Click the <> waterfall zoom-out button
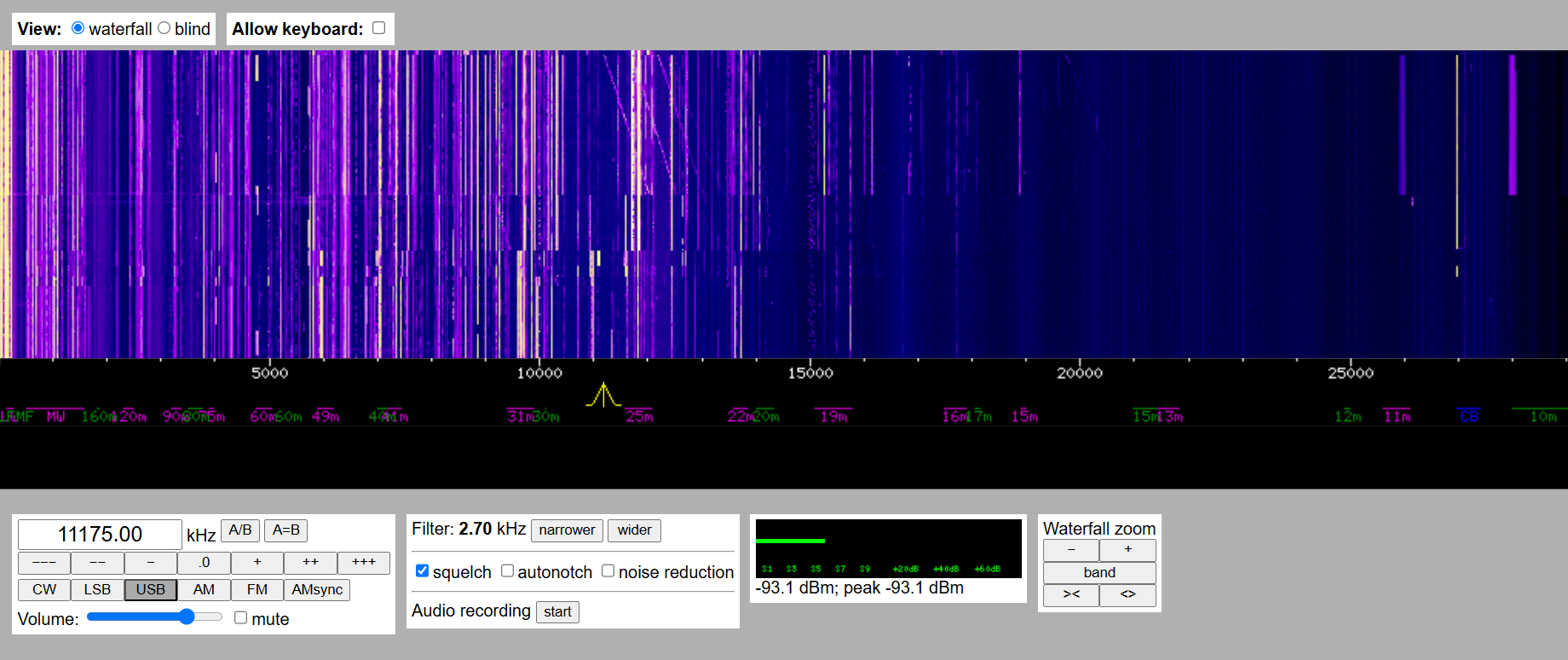The width and height of the screenshot is (1568, 660). pos(1127,595)
